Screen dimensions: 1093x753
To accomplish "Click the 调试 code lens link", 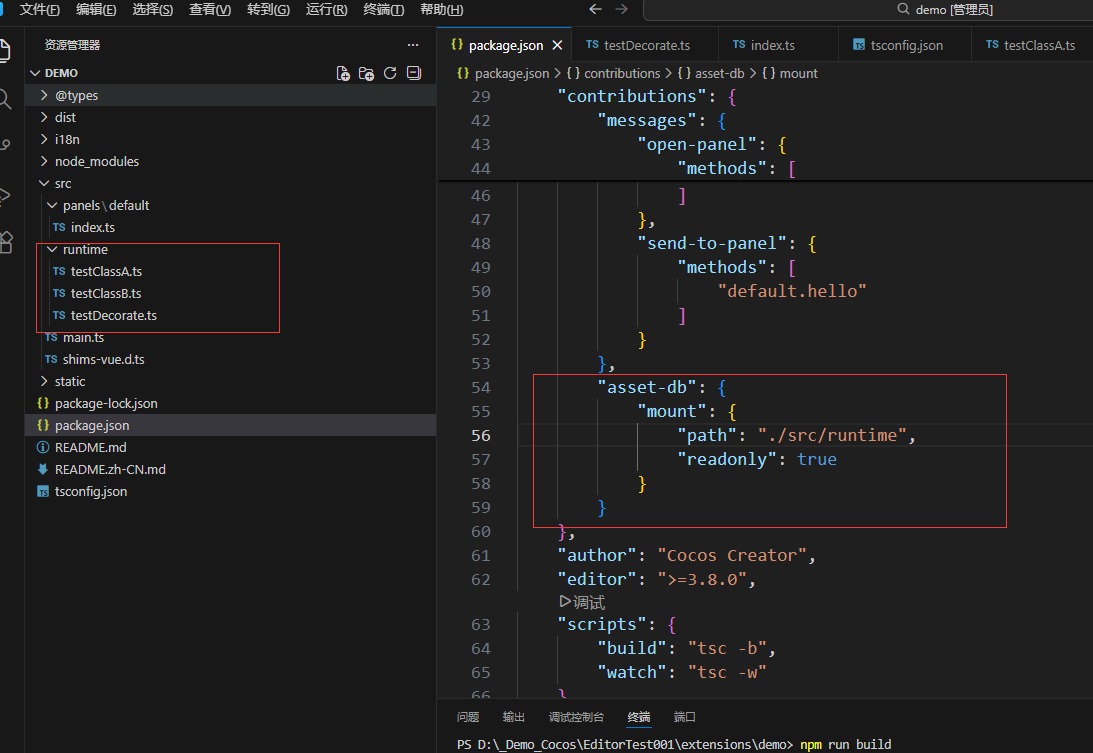I will point(582,602).
